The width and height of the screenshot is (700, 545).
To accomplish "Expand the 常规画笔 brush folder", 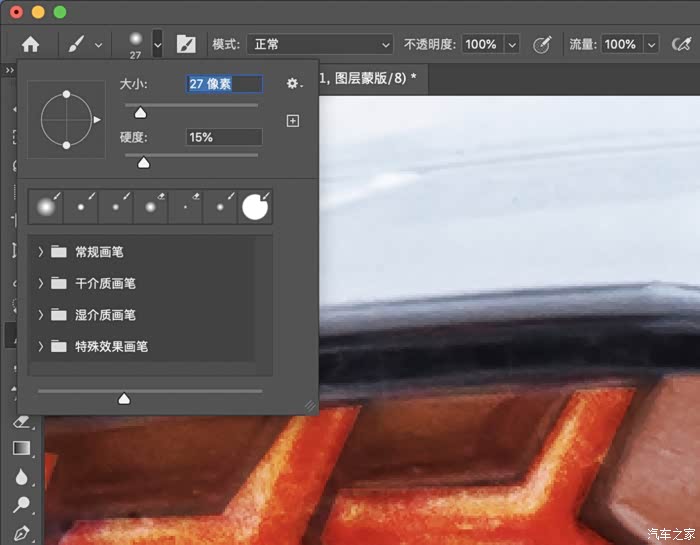I will click(x=41, y=252).
